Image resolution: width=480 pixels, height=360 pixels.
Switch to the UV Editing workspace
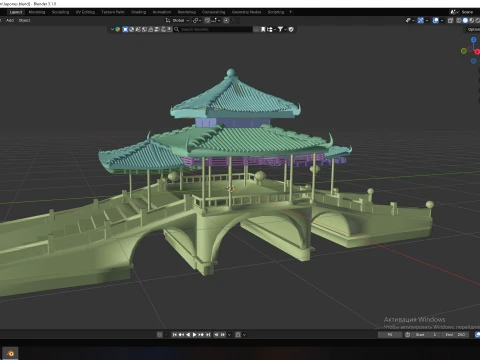point(85,12)
